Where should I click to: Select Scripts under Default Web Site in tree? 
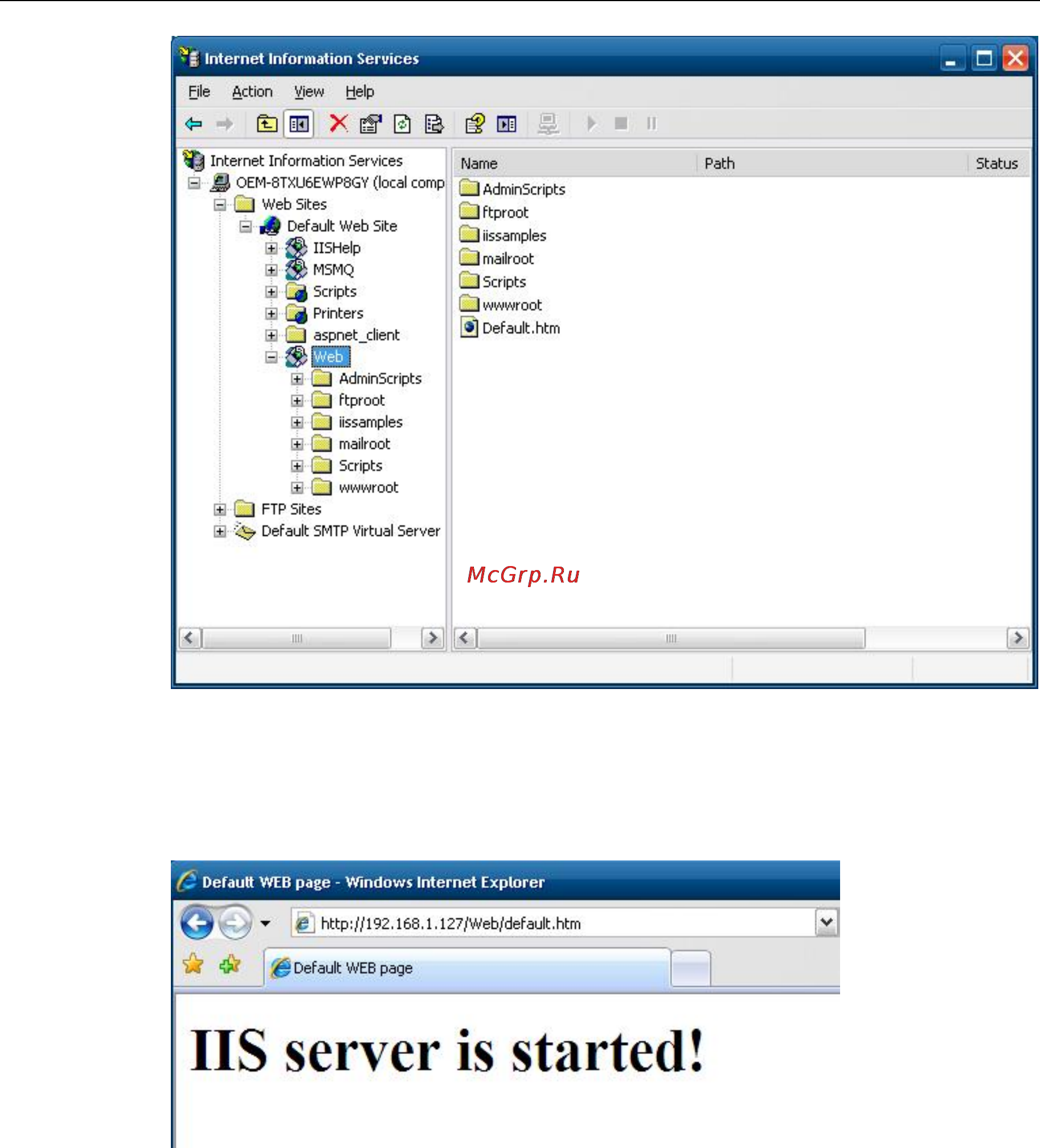335,292
